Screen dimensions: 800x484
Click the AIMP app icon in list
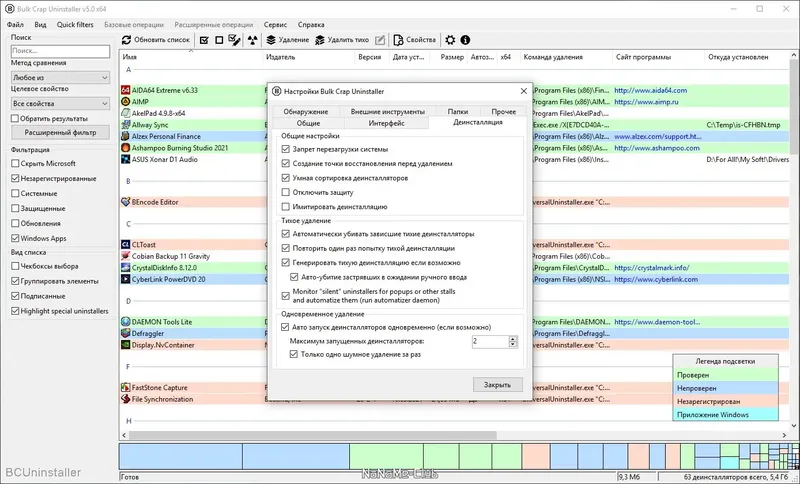click(x=126, y=101)
